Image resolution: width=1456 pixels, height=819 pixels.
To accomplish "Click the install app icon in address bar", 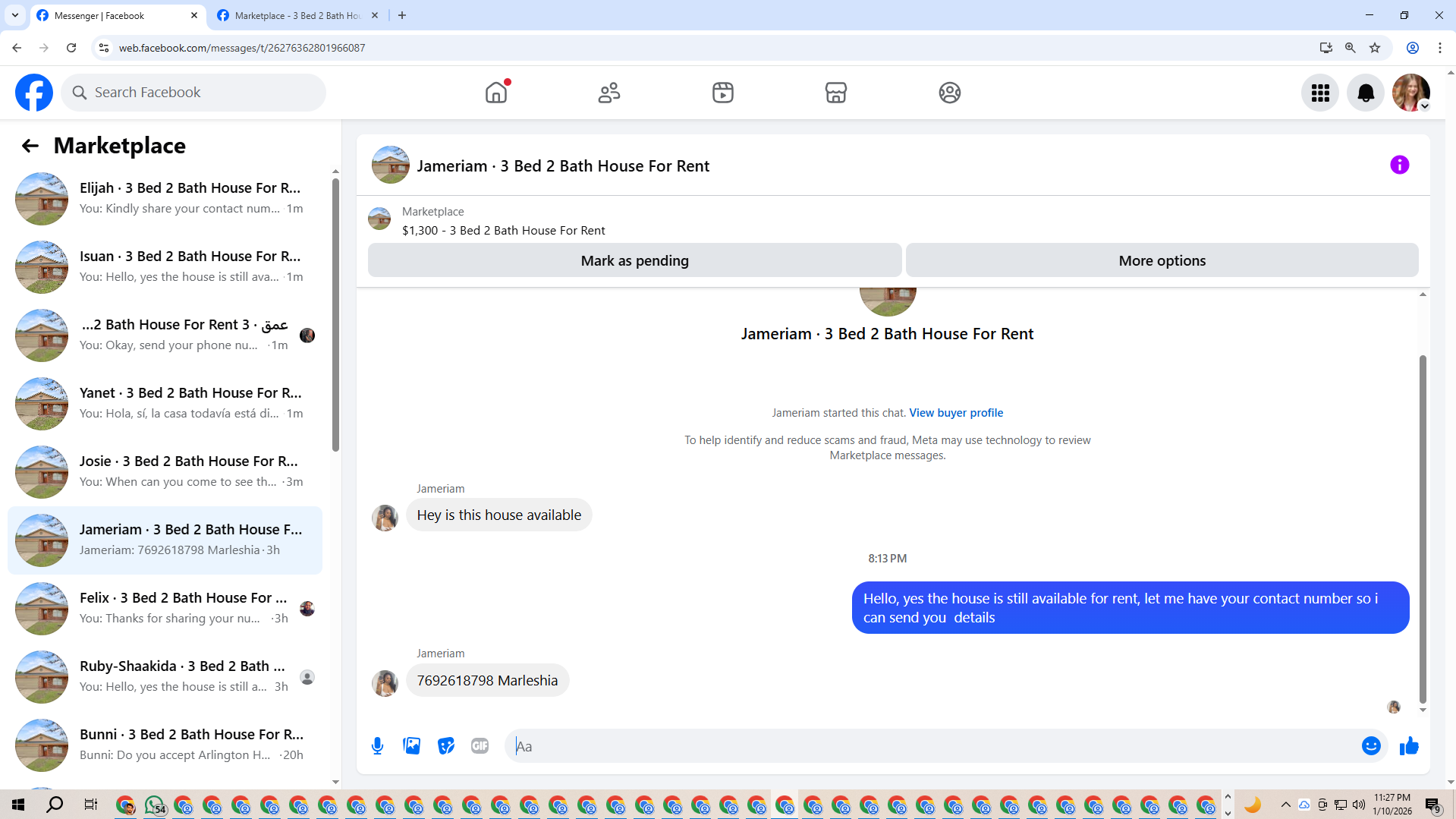I will pyautogui.click(x=1326, y=48).
